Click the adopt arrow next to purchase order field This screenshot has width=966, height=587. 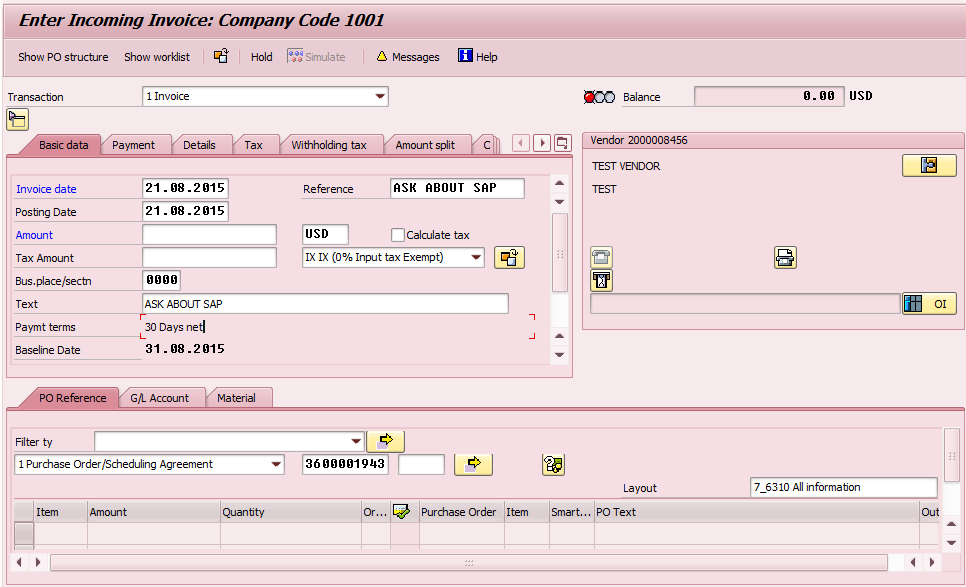tap(472, 464)
